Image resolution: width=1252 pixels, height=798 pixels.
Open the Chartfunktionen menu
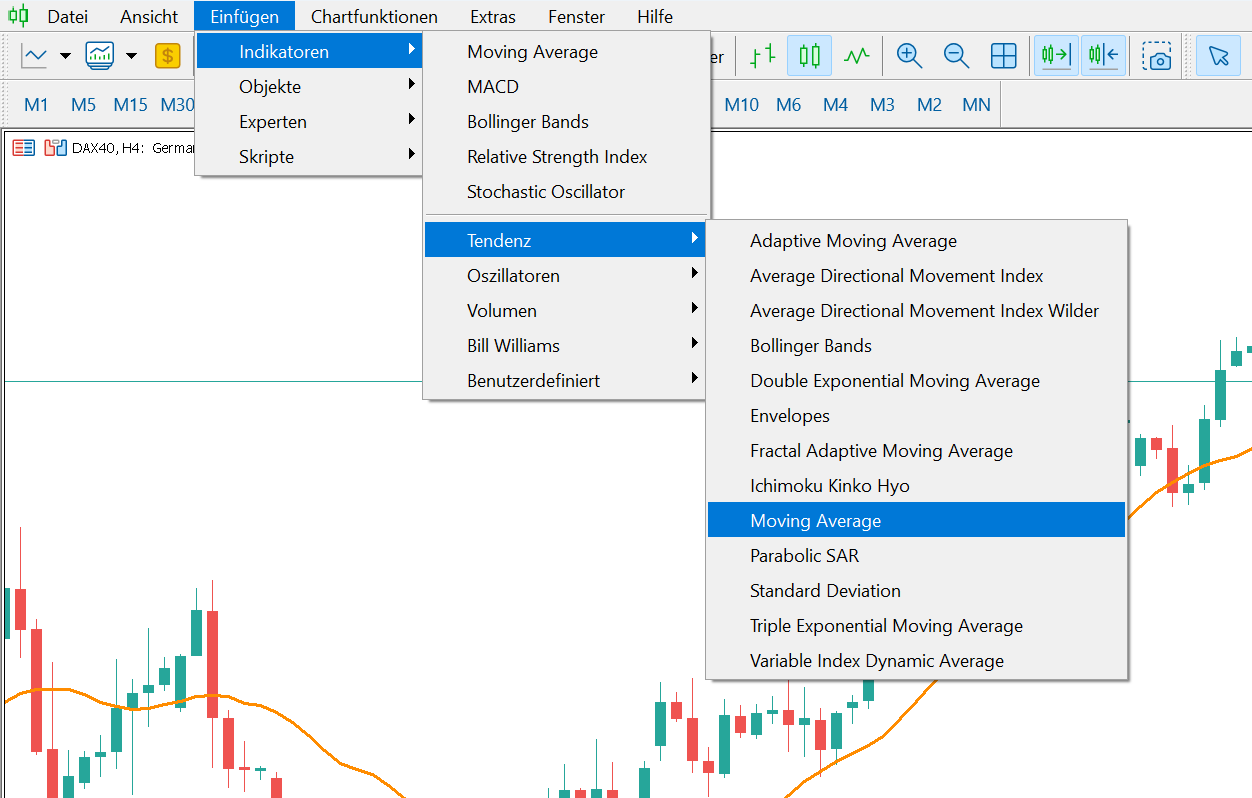click(374, 16)
